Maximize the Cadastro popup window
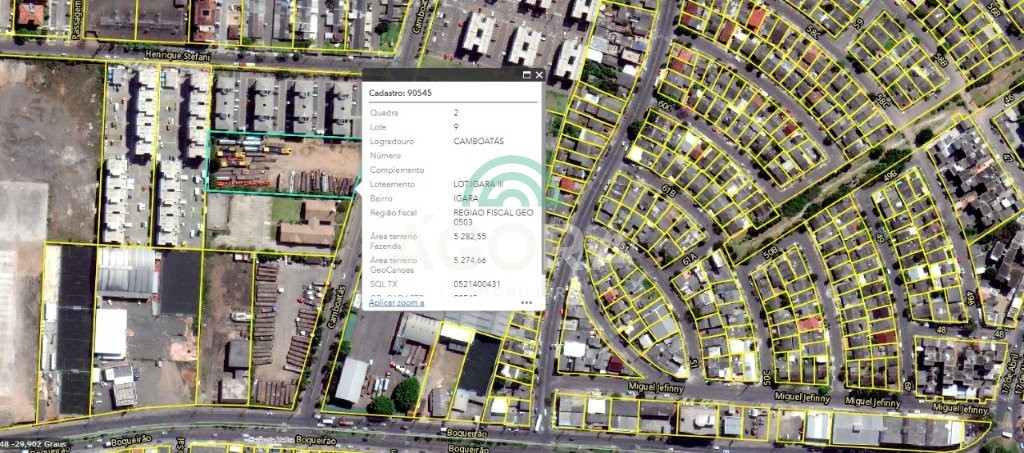The image size is (1024, 453). 526,75
